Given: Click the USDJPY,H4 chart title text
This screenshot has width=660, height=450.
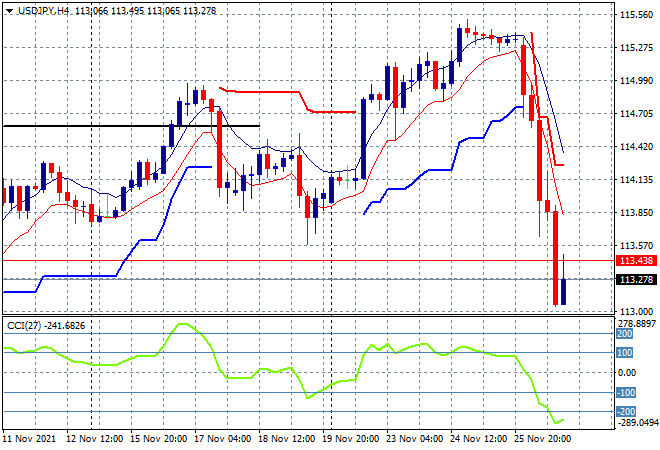Looking at the screenshot, I should pyautogui.click(x=43, y=11).
